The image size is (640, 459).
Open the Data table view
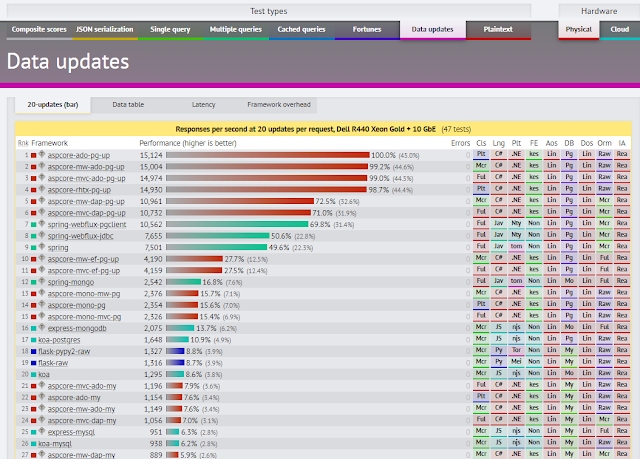[x=128, y=105]
